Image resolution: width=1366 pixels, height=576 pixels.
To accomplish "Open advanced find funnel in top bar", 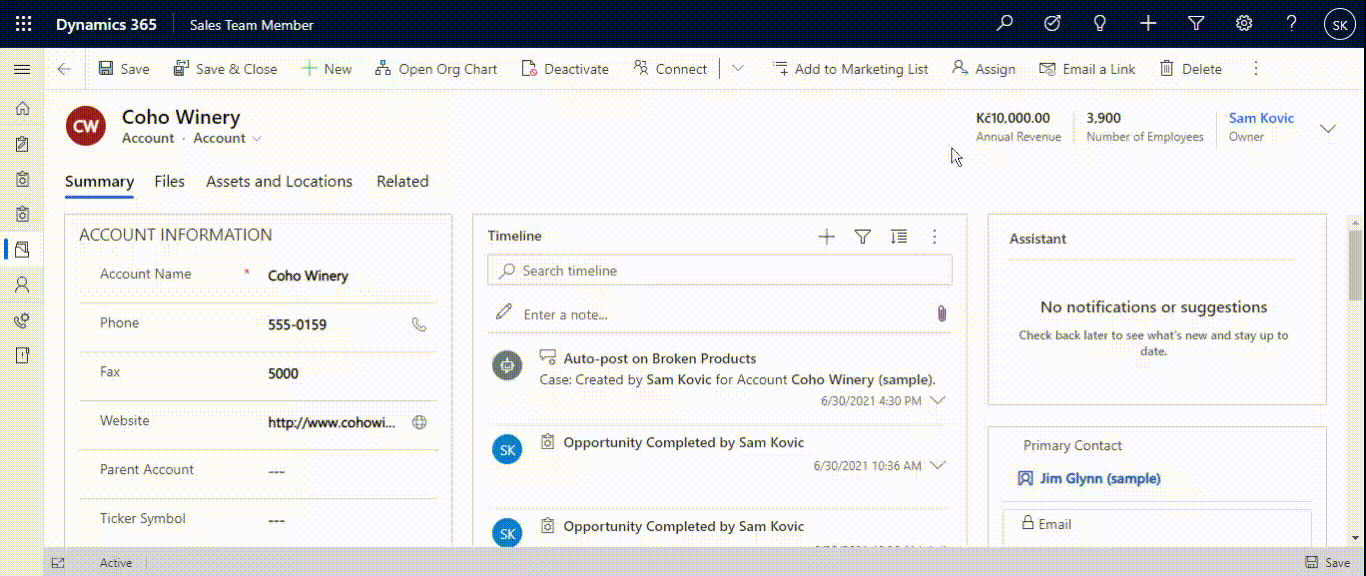I will click(x=1196, y=24).
